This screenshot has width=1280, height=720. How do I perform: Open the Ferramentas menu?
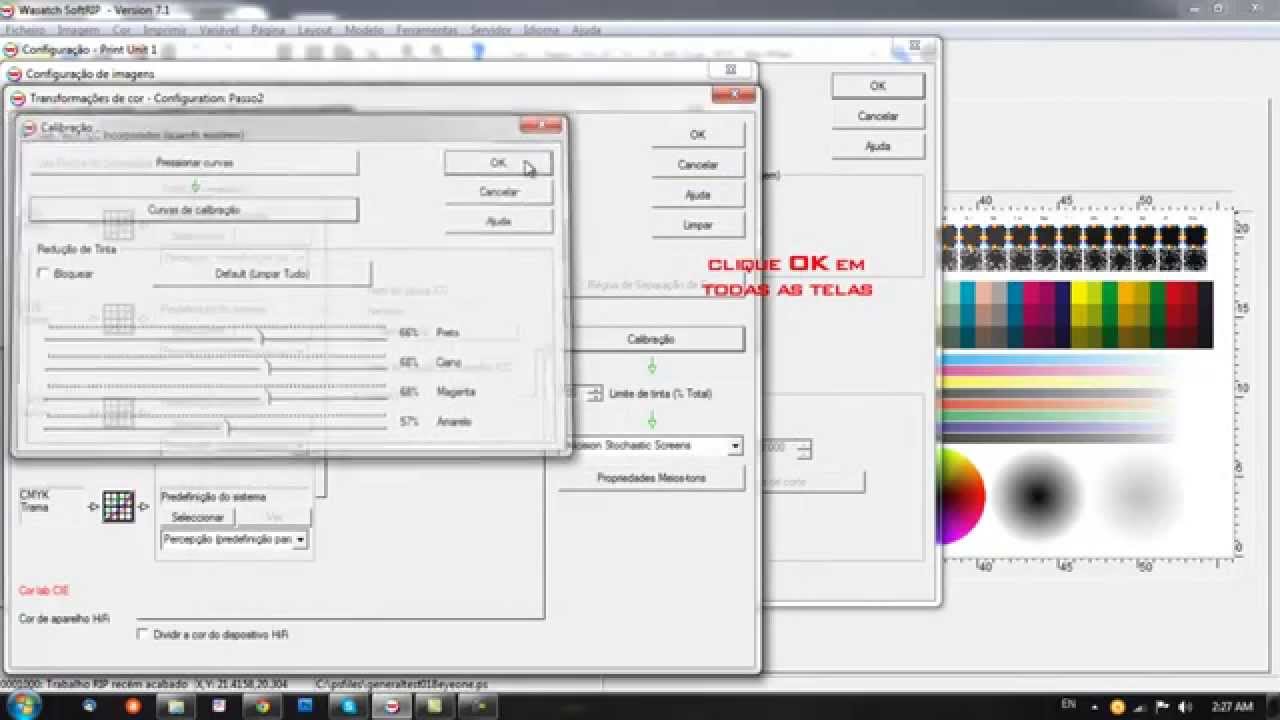pyautogui.click(x=427, y=30)
